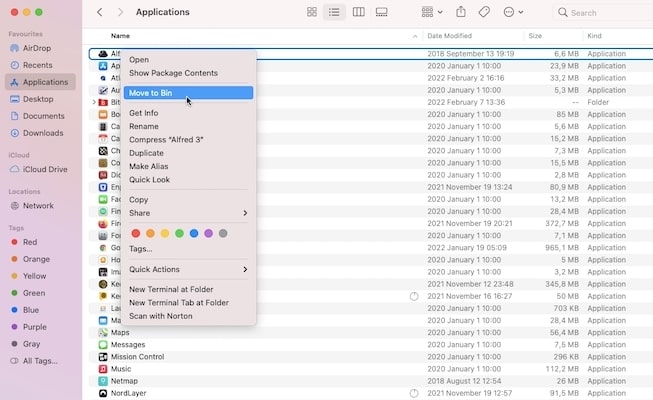
Task: Open the More actions ellipsis menu
Action: coord(513,12)
